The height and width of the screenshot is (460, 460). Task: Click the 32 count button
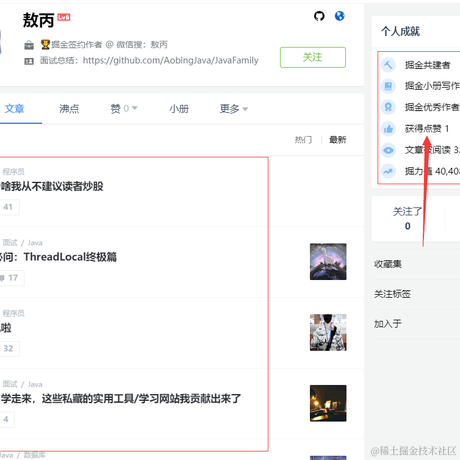pos(9,349)
